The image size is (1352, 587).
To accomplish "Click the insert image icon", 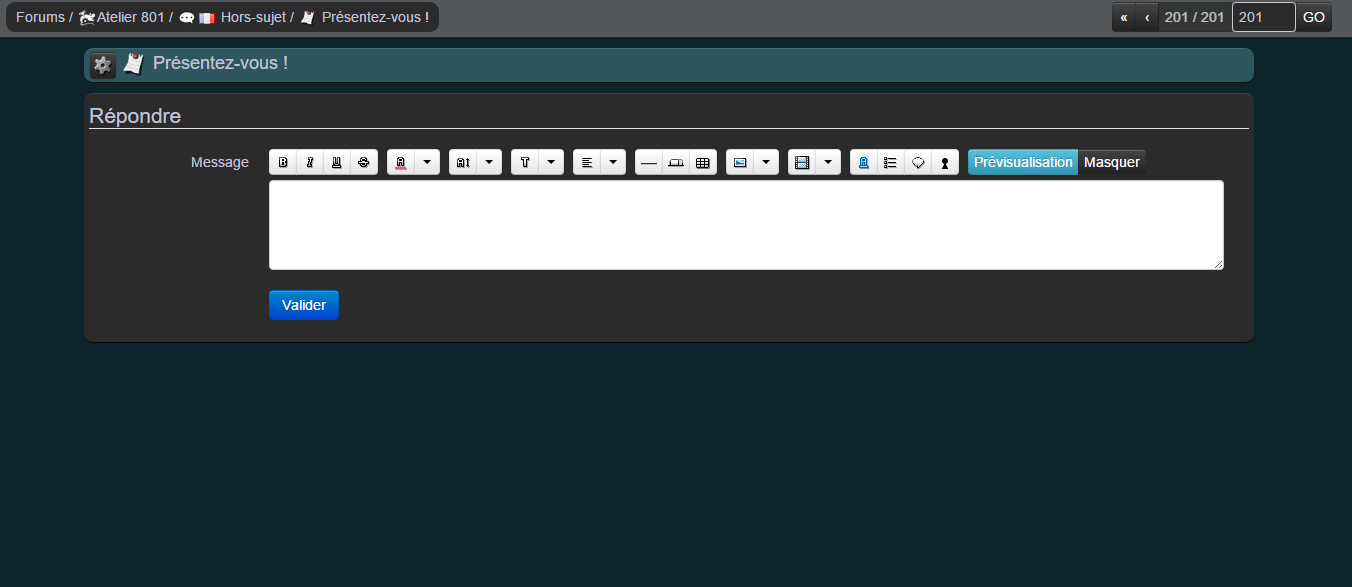I will point(740,162).
